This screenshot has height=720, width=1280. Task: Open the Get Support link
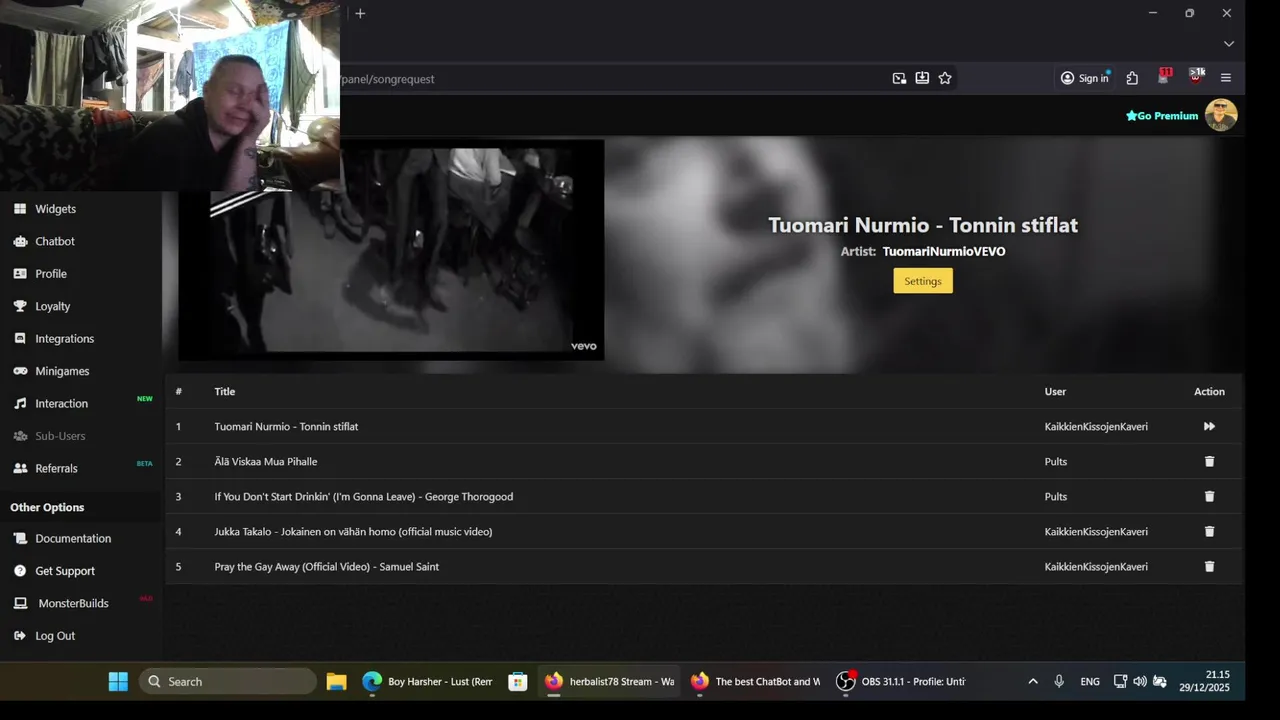coord(65,571)
